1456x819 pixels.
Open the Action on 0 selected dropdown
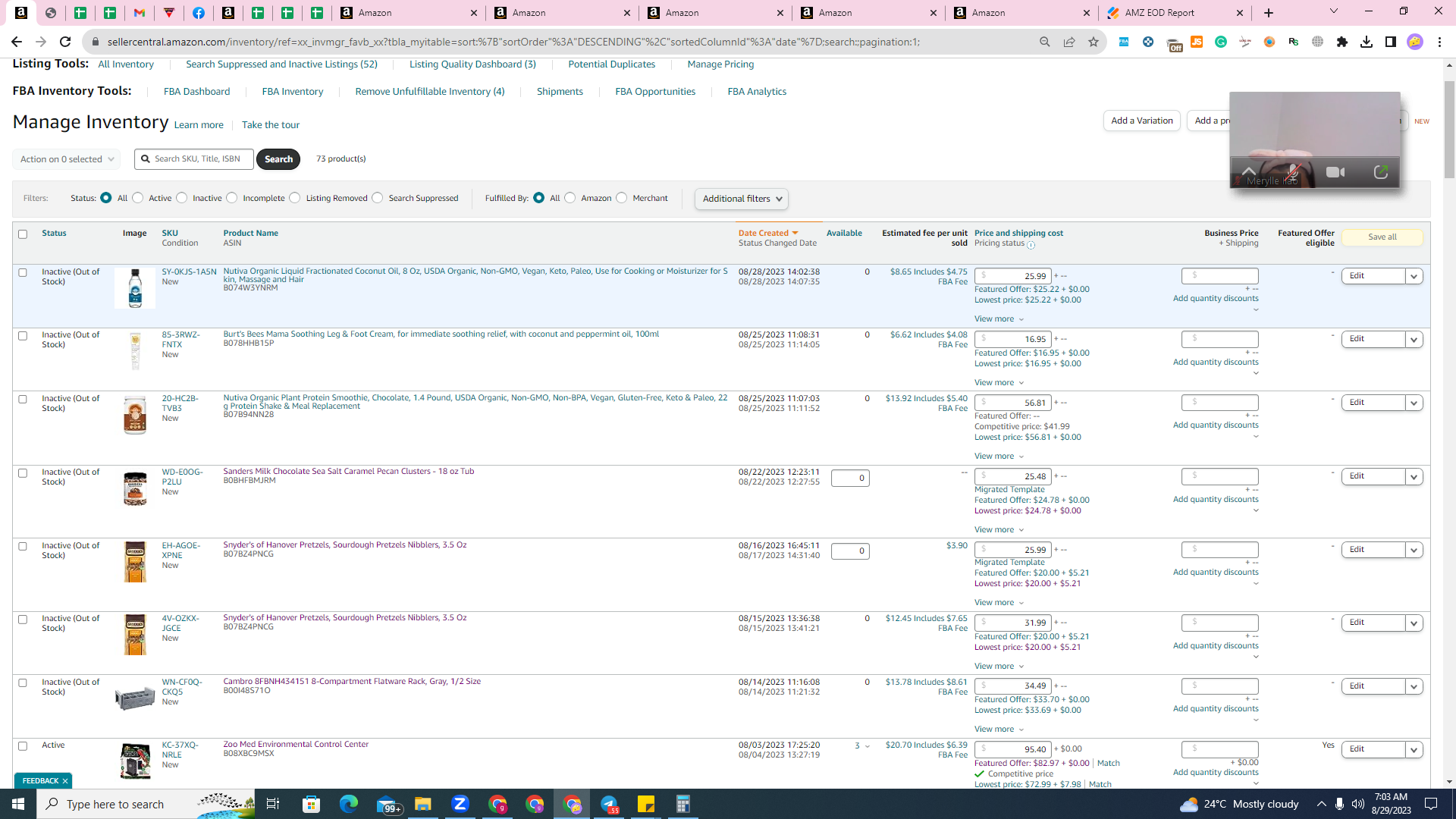pyautogui.click(x=67, y=159)
